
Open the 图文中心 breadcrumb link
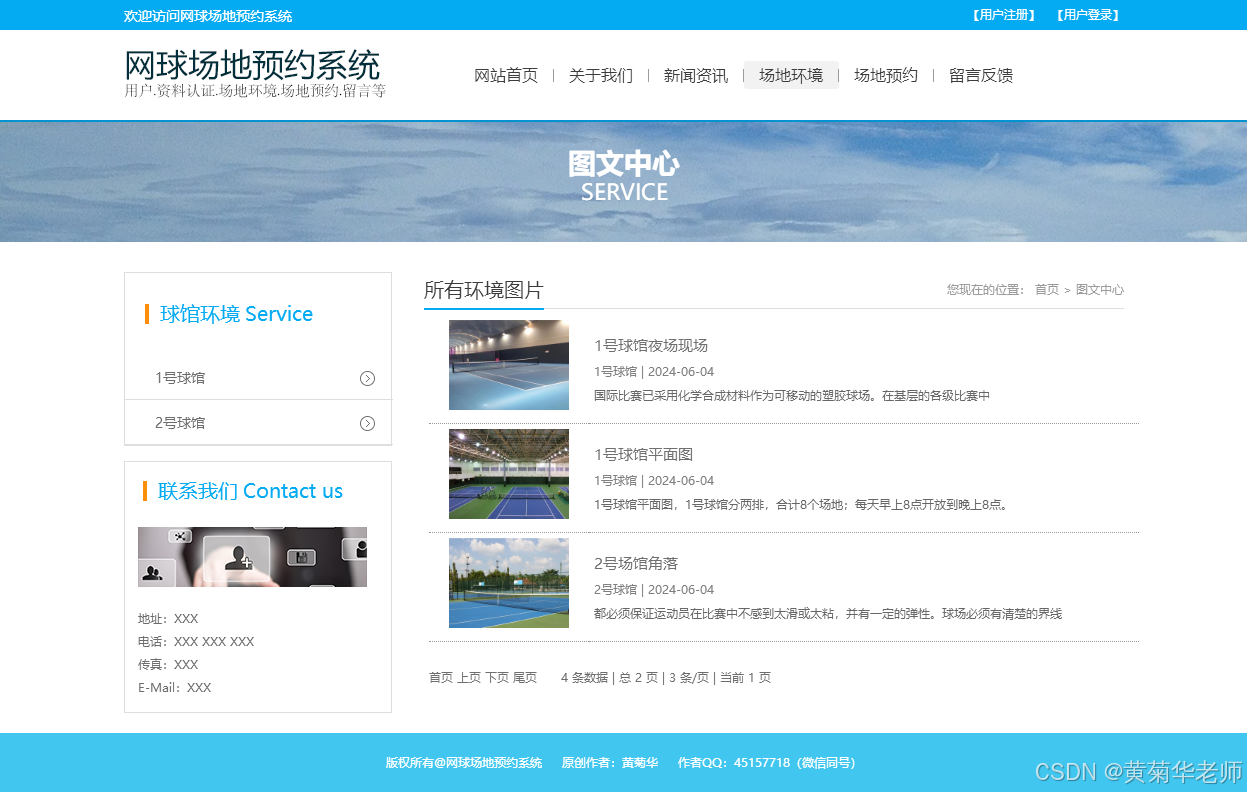point(1099,289)
